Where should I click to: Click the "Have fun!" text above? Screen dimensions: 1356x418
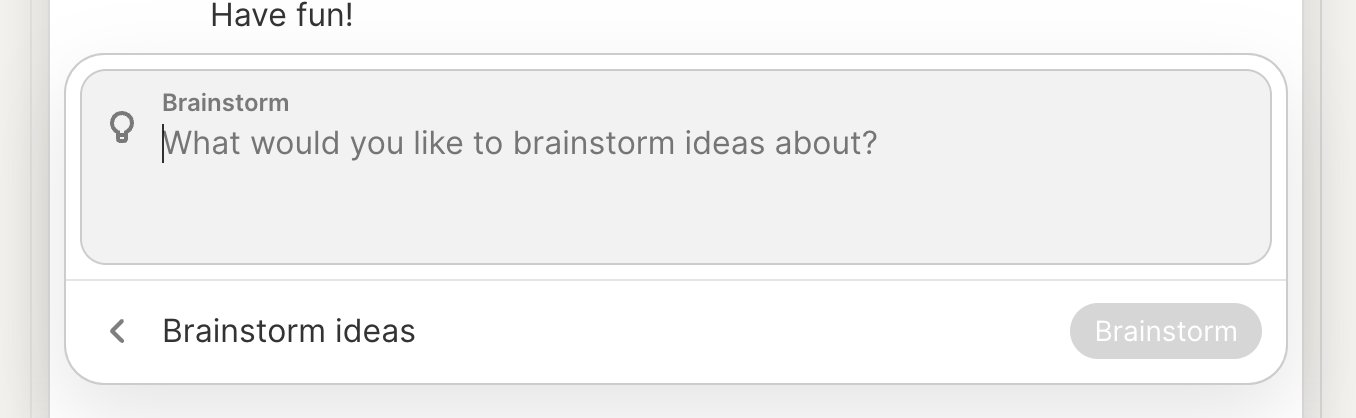[281, 15]
